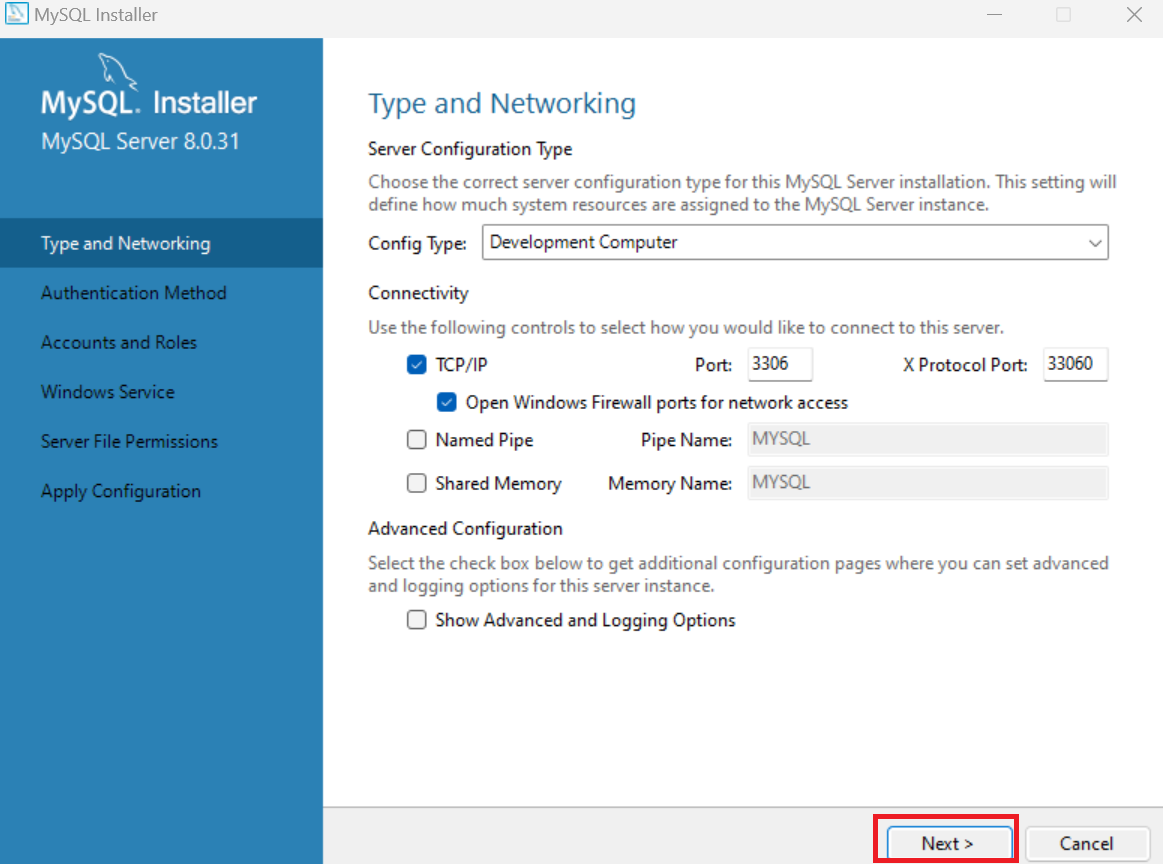
Task: Click the MySQL Installer title bar icon
Action: 16,14
